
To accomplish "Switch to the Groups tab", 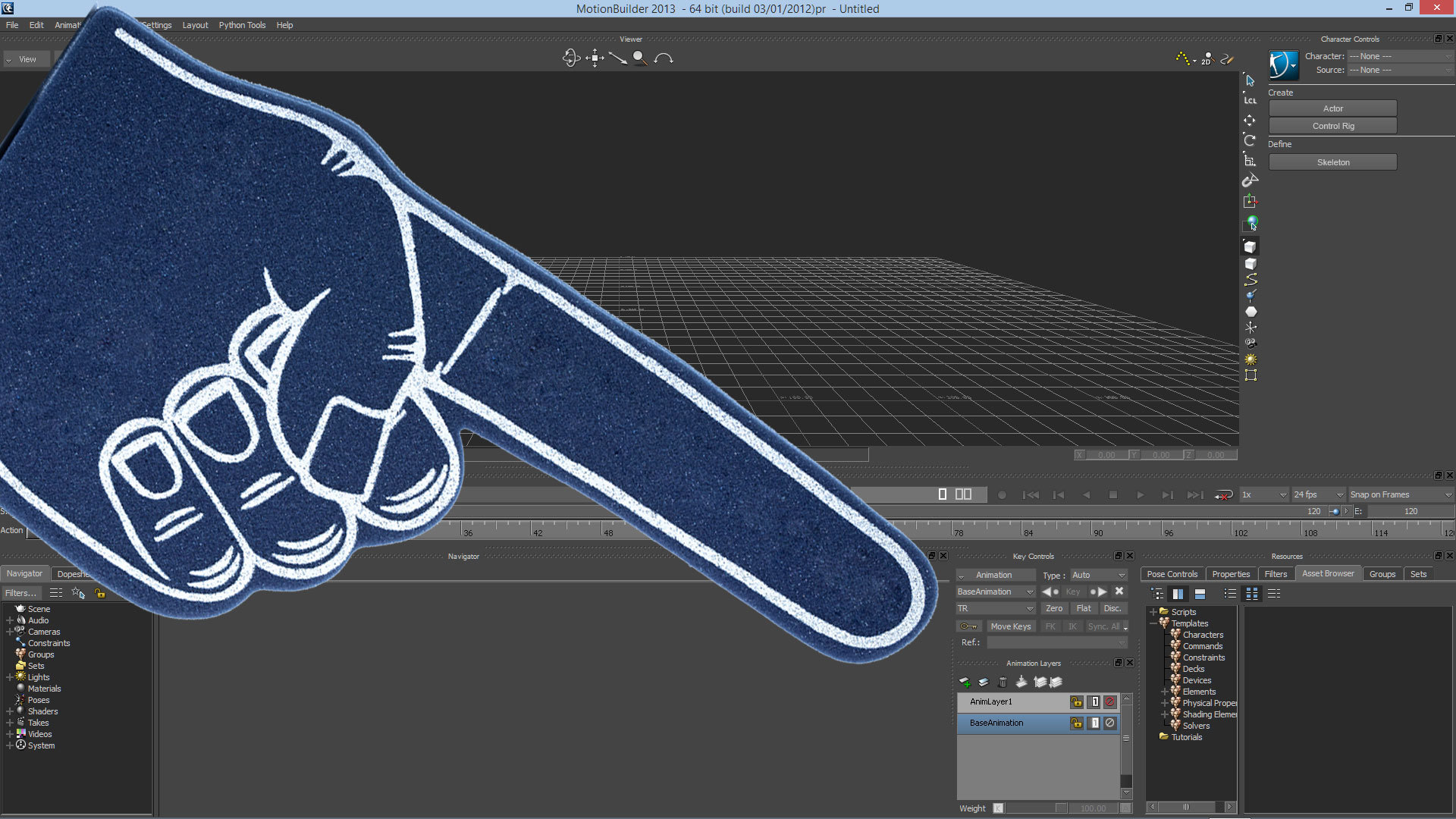I will click(1382, 574).
